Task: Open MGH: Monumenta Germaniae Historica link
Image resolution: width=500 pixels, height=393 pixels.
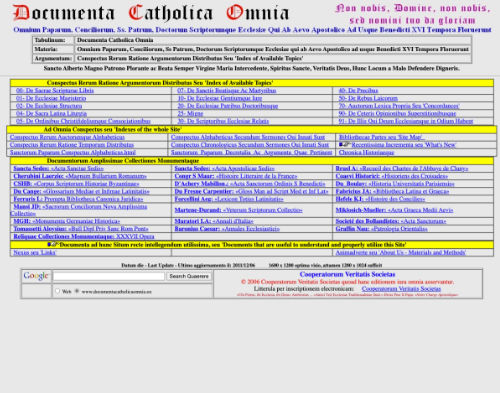Action: point(67,221)
